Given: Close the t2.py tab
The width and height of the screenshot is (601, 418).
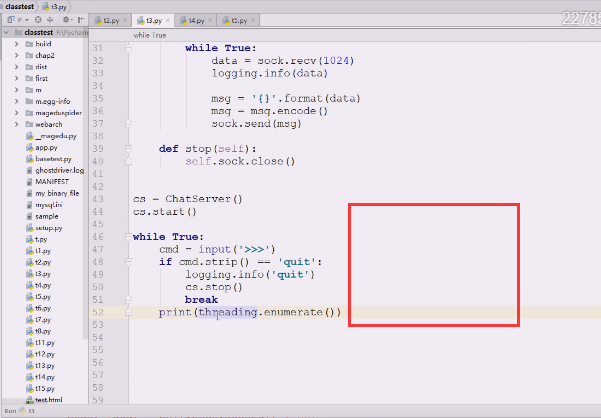Looking at the screenshot, I should [125, 21].
